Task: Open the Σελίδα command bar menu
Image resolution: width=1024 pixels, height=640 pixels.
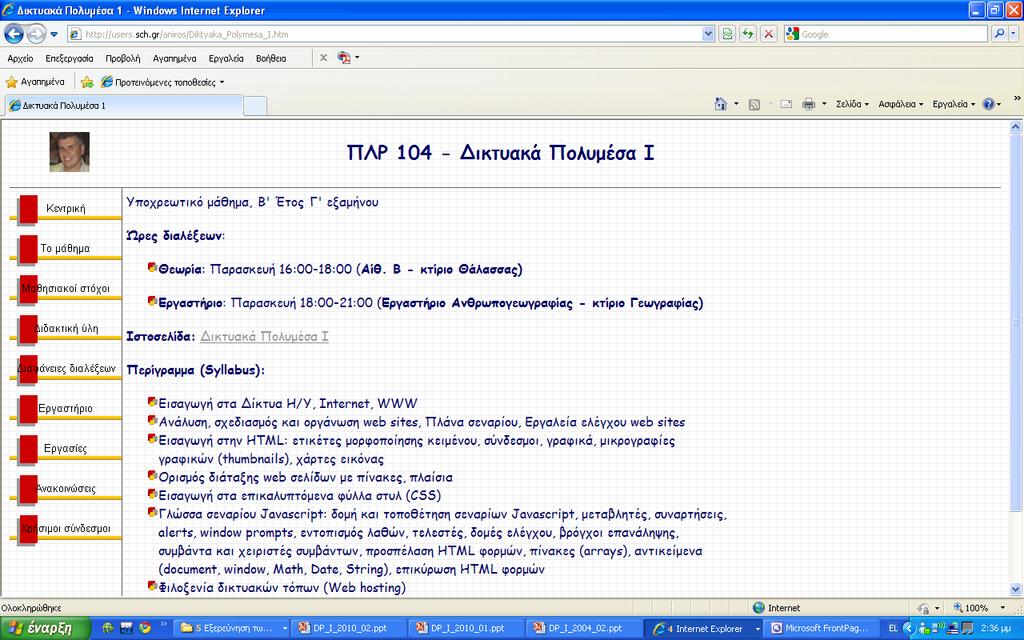Action: click(x=852, y=104)
